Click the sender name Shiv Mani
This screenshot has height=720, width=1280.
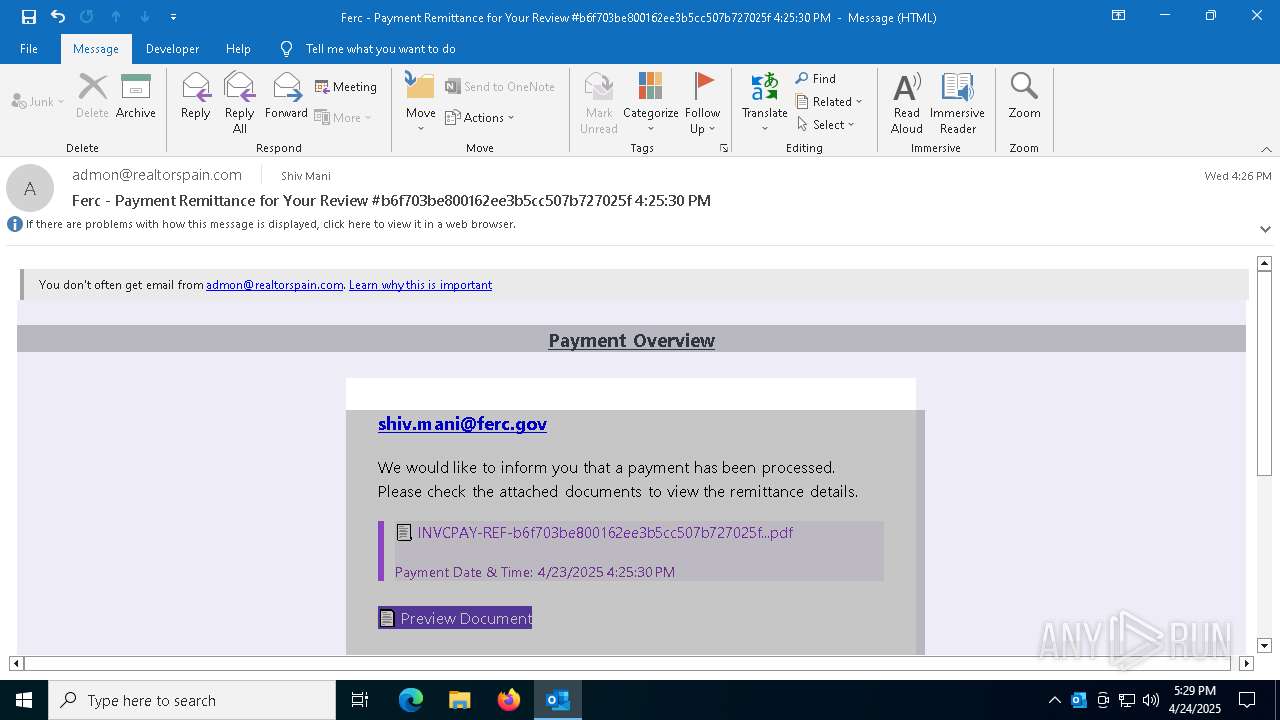[x=306, y=176]
